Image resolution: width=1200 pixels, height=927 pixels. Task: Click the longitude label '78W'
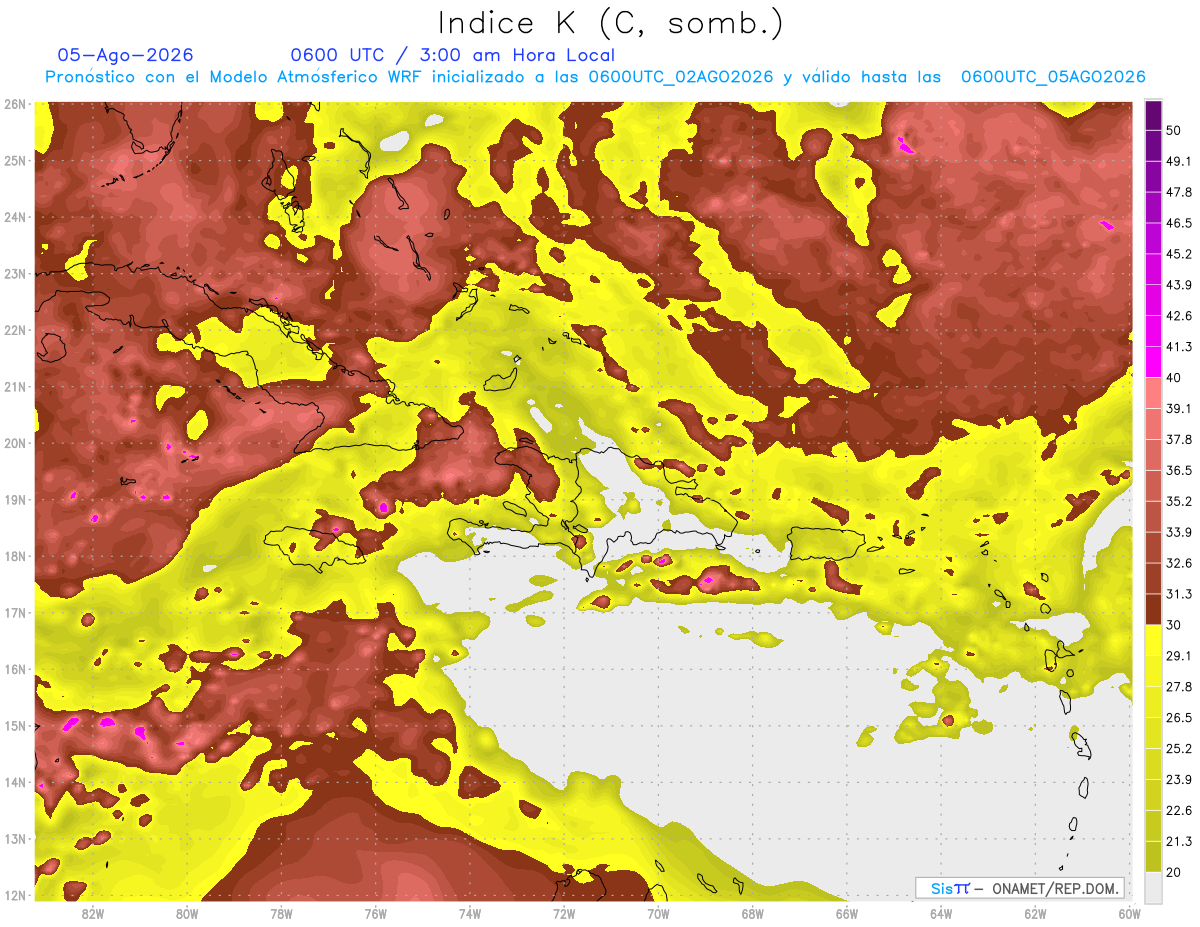(281, 914)
